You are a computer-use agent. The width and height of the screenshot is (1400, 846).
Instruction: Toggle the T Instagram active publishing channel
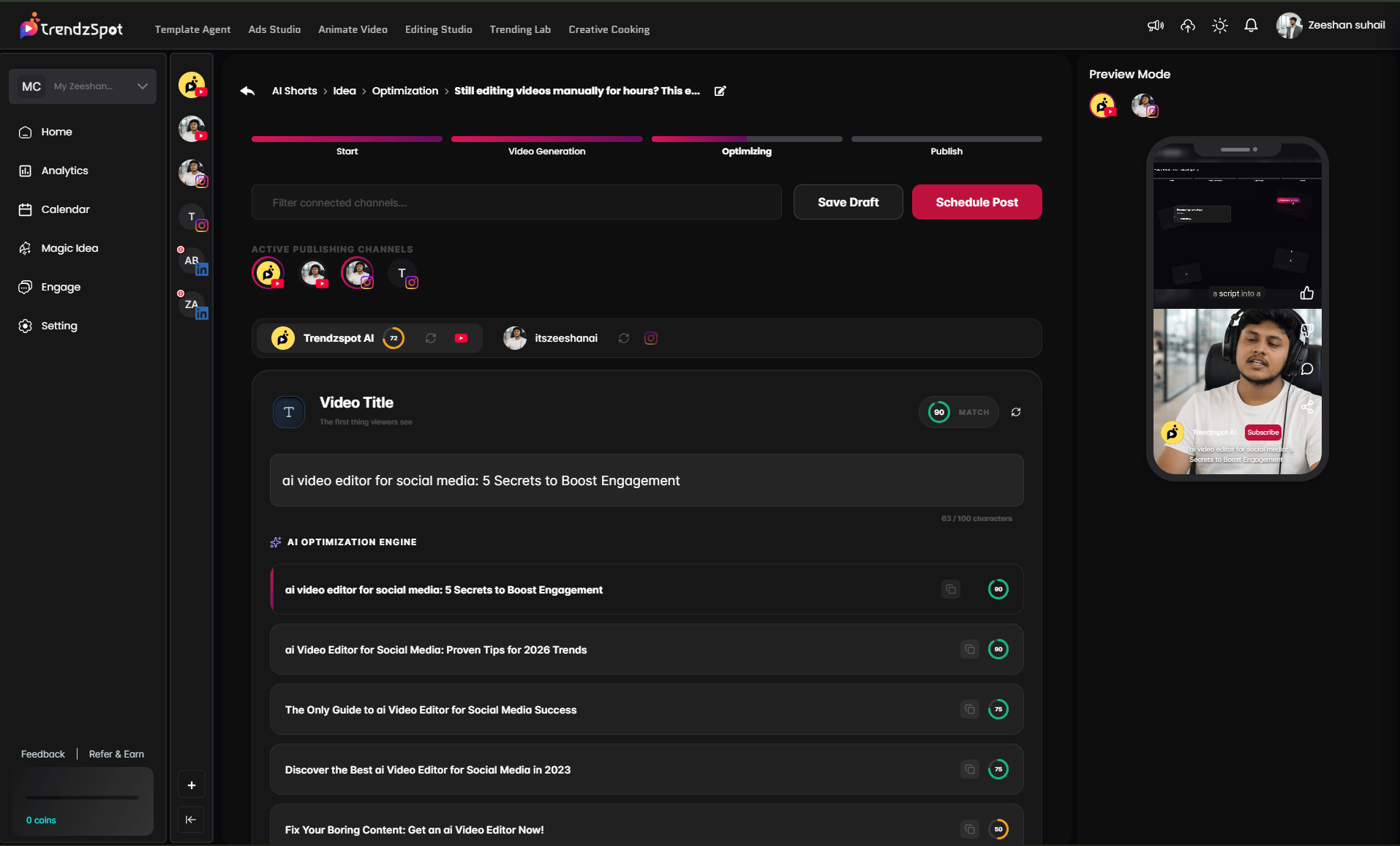click(403, 274)
